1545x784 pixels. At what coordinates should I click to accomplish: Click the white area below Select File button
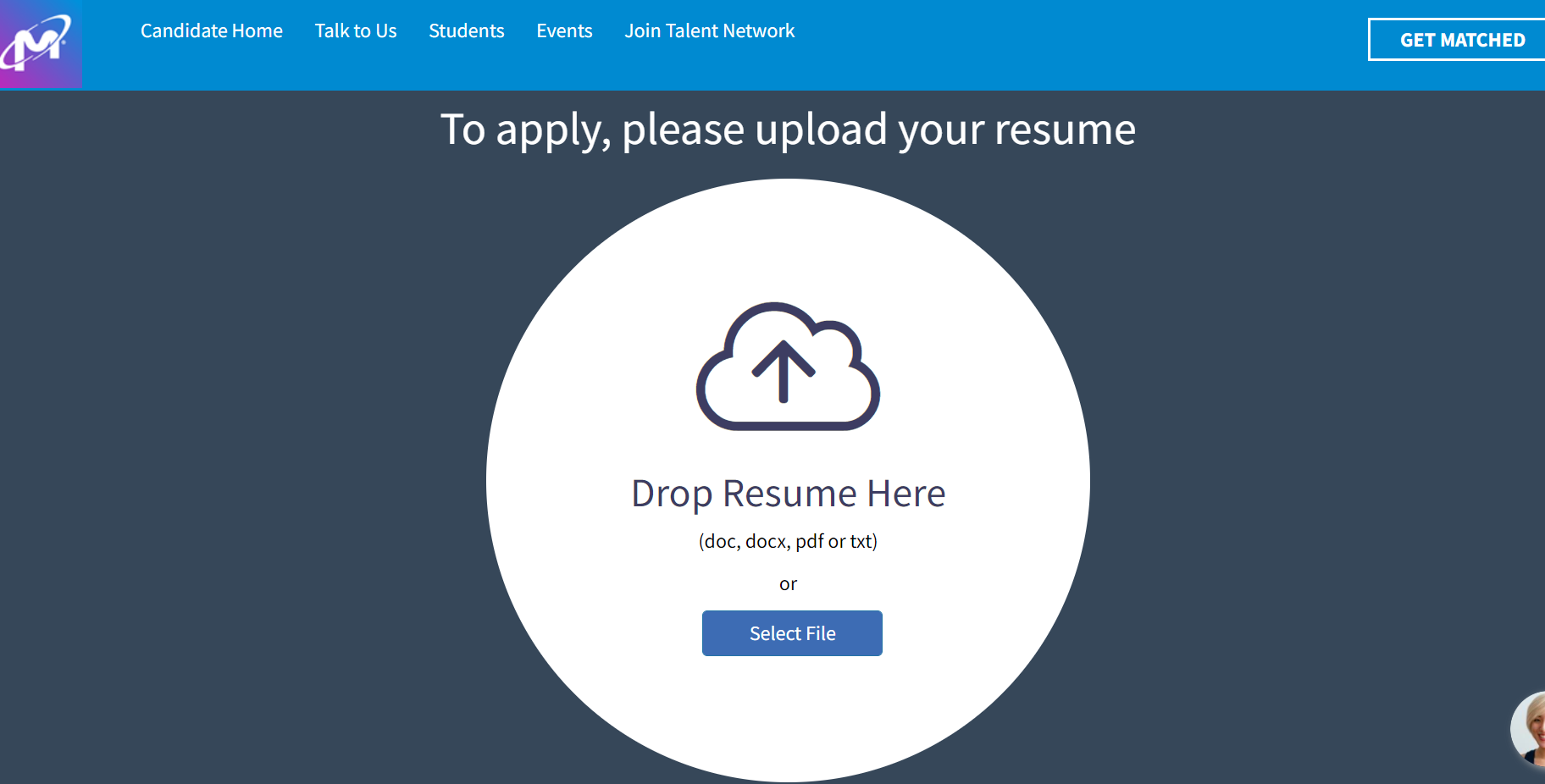pos(788,711)
